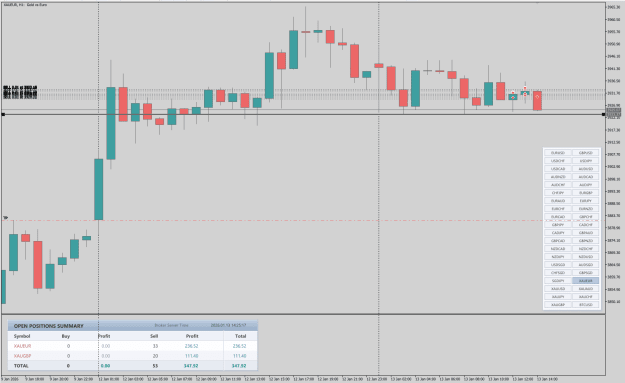Image resolution: width=625 pixels, height=383 pixels.
Task: Click 236.52 in the Total column
Action: [x=239, y=346]
